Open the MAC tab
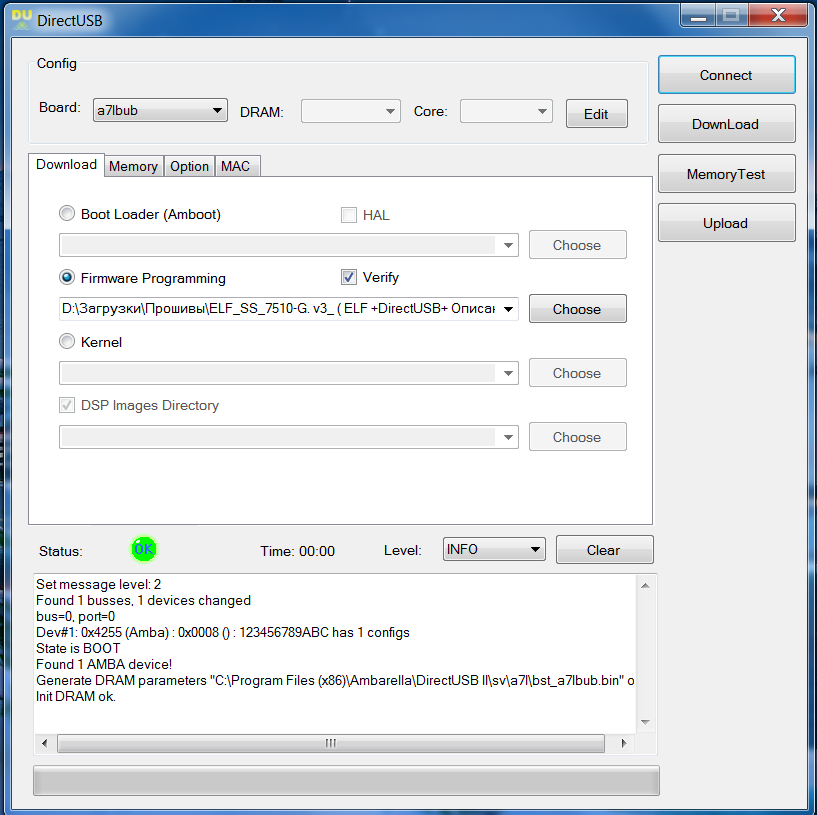This screenshot has width=817, height=815. pos(236,166)
